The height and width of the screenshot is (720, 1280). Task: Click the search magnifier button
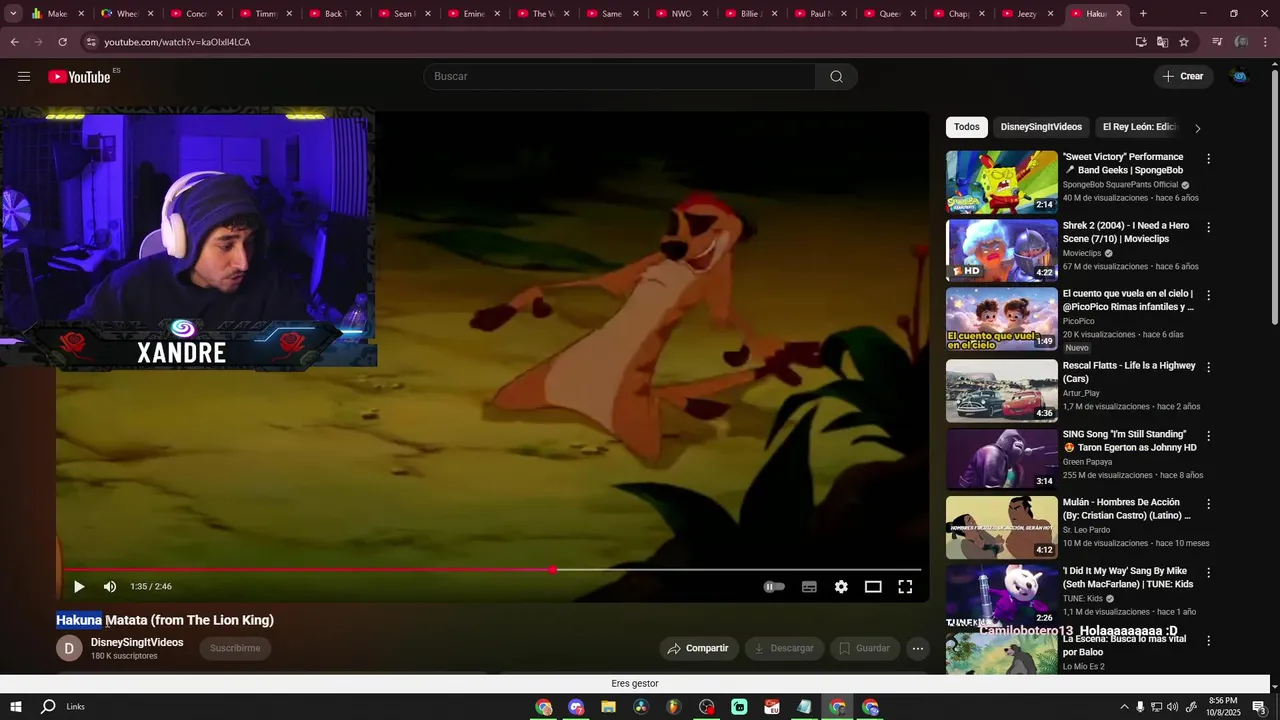tap(836, 76)
